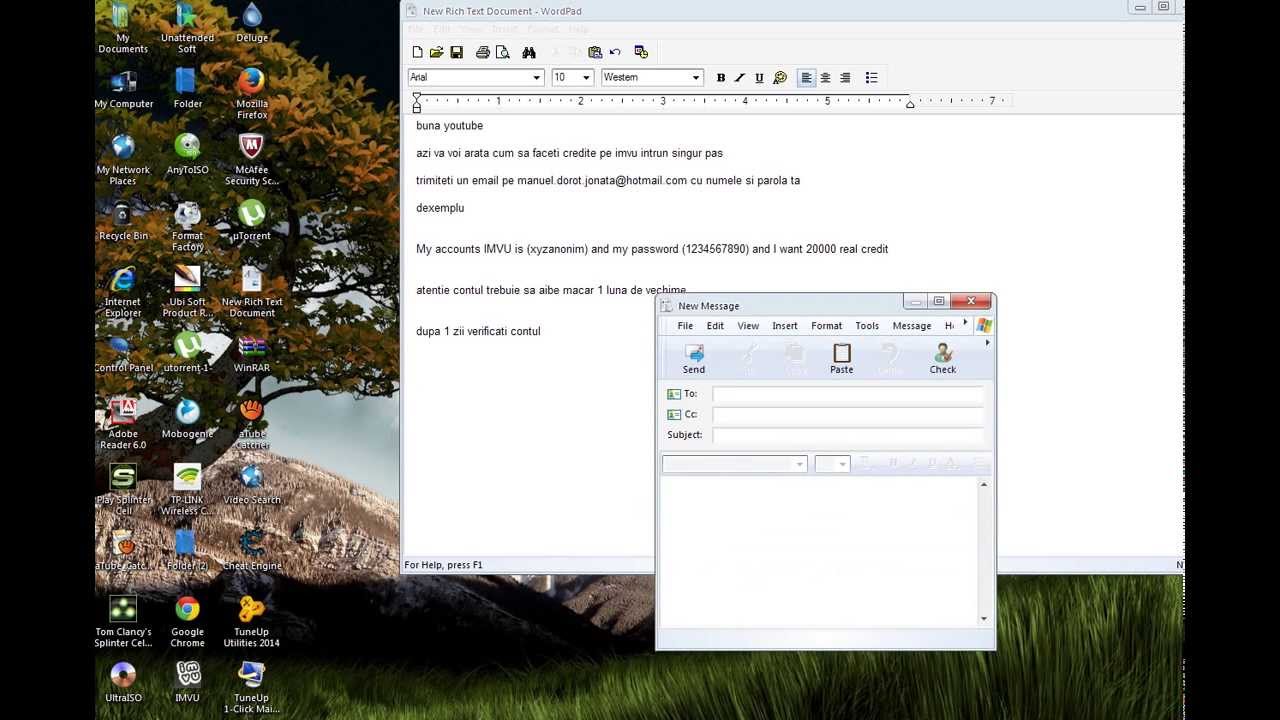The width and height of the screenshot is (1280, 720).
Task: Select the IMVU desktop icon
Action: tap(187, 683)
